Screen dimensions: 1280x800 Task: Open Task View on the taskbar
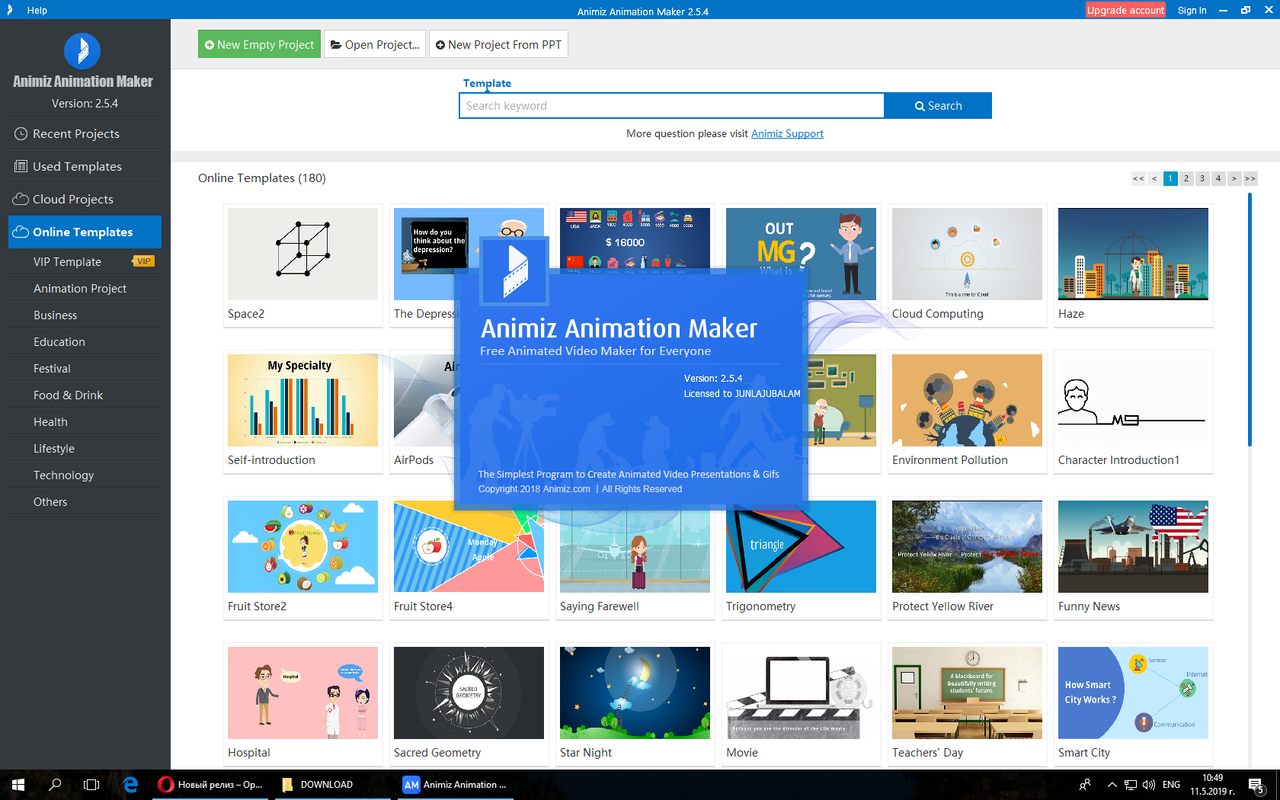[x=91, y=785]
